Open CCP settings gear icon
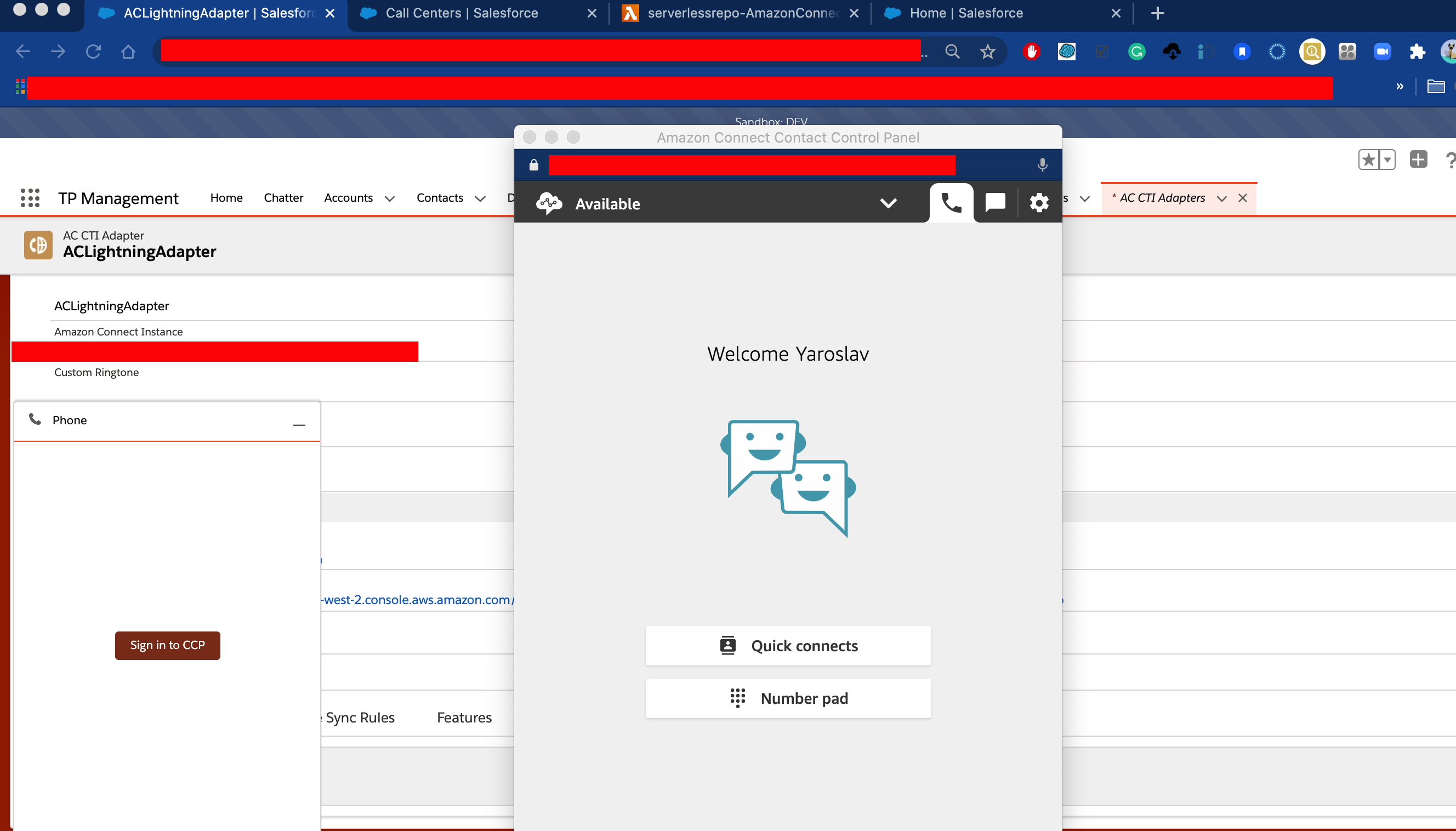The height and width of the screenshot is (831, 1456). (x=1039, y=203)
